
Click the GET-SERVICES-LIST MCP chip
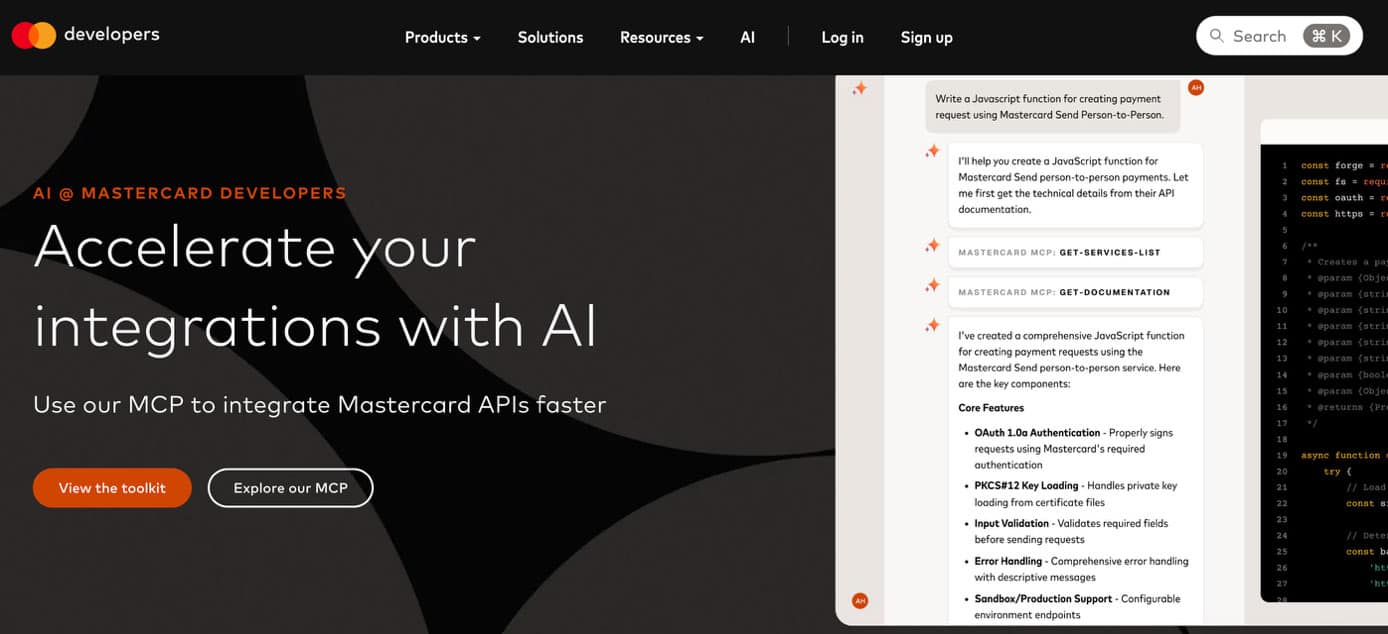(x=1075, y=253)
